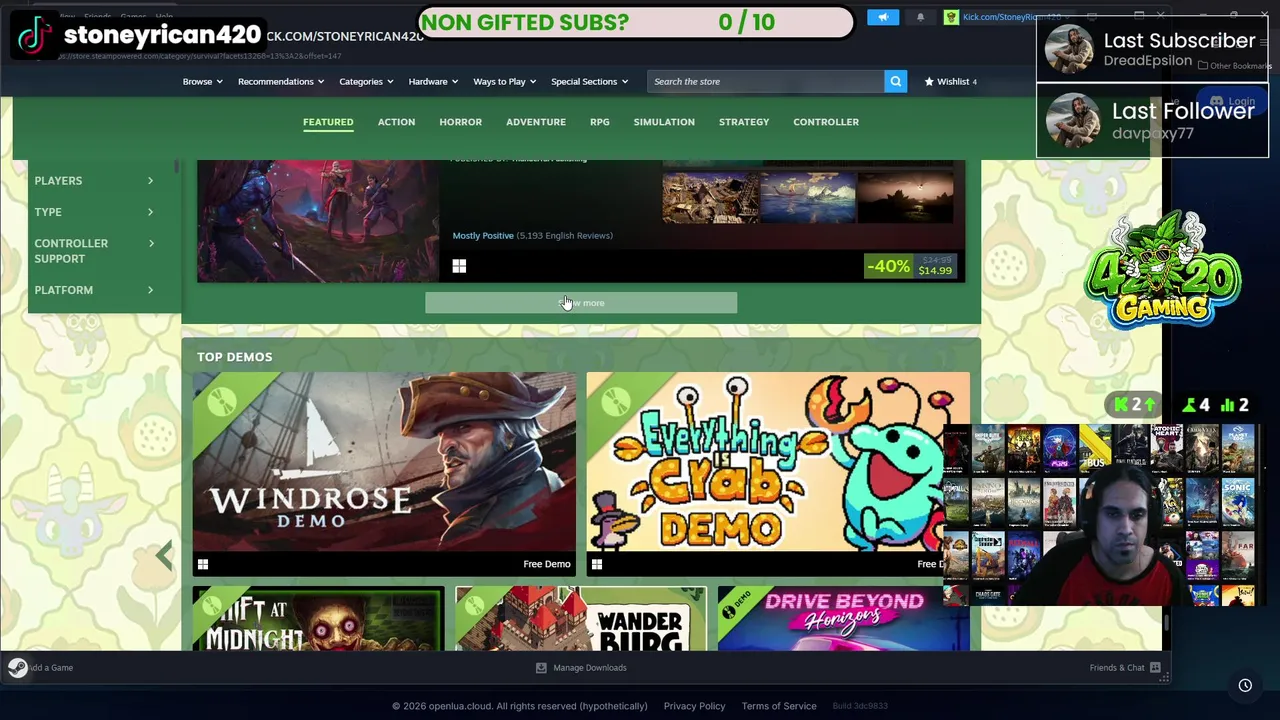Expand the Players filter section
Viewport: 1280px width, 720px height.
pos(95,181)
